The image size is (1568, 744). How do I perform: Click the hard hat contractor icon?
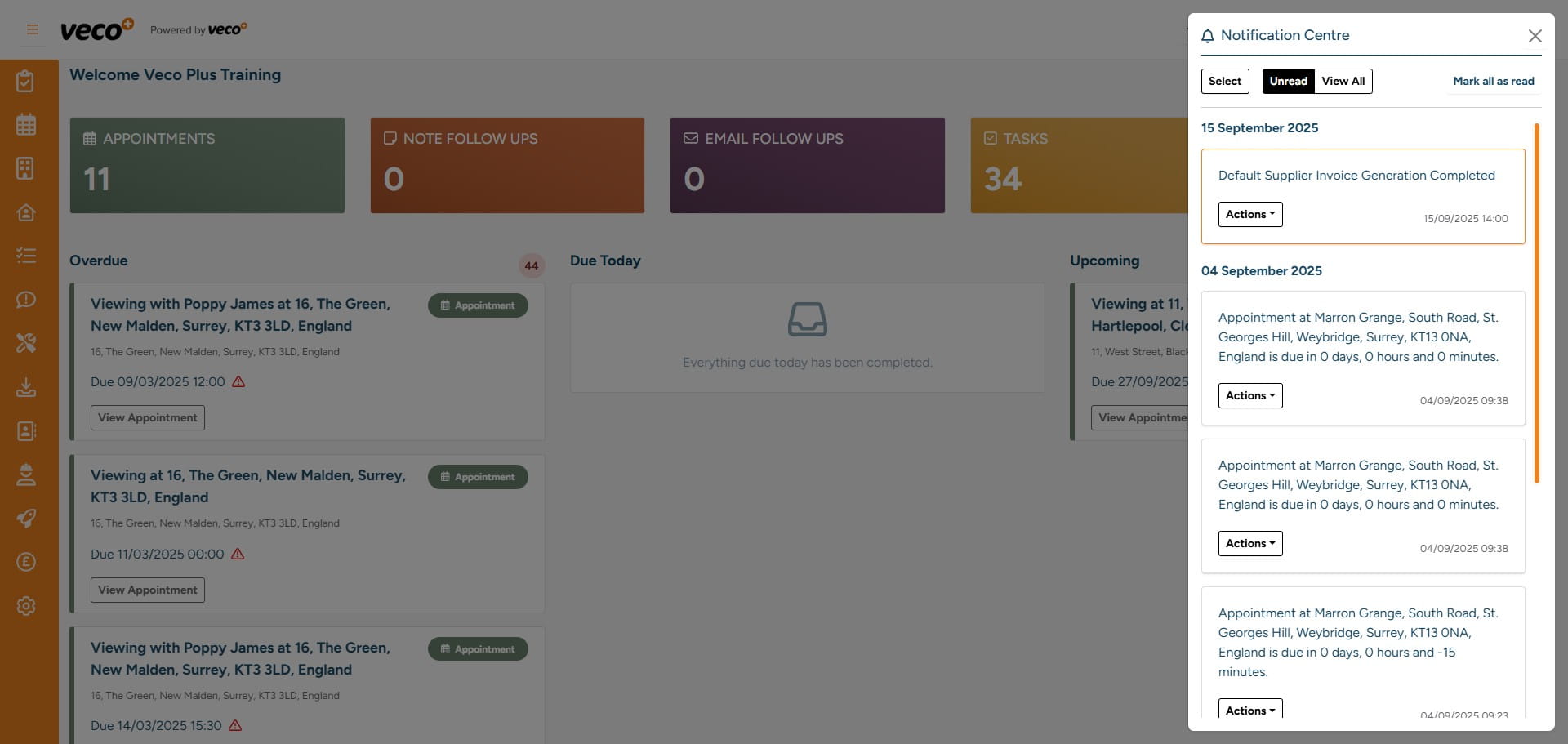pyautogui.click(x=26, y=474)
